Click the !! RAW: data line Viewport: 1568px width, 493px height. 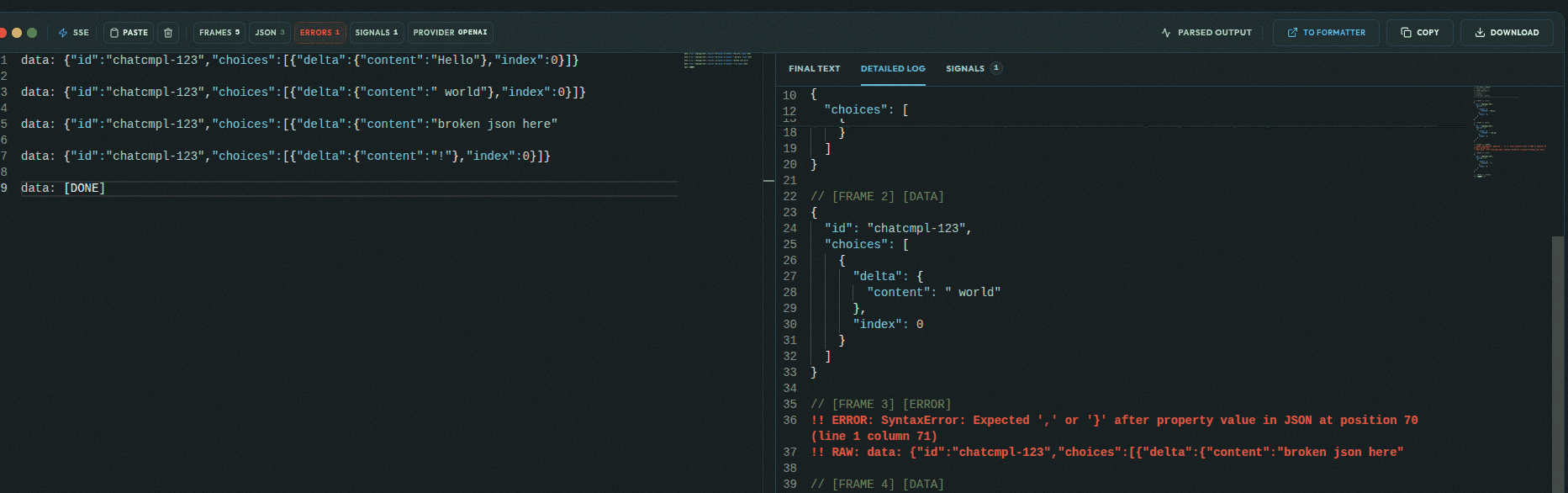pyautogui.click(x=1106, y=453)
